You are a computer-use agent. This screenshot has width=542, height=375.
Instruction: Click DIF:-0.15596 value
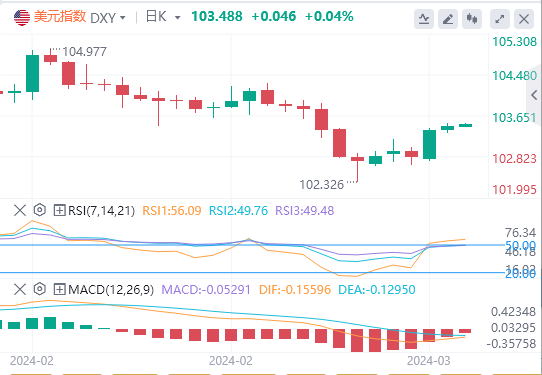(295, 290)
